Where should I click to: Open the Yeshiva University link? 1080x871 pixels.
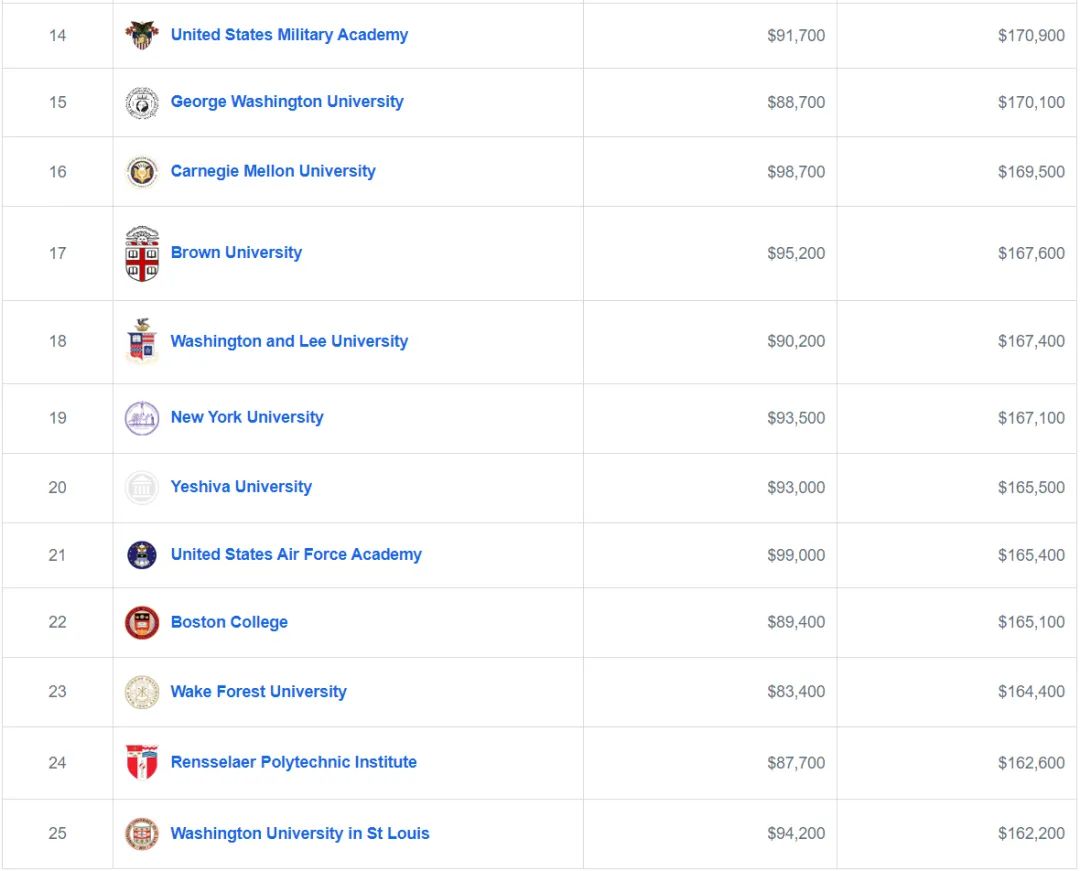(x=241, y=487)
